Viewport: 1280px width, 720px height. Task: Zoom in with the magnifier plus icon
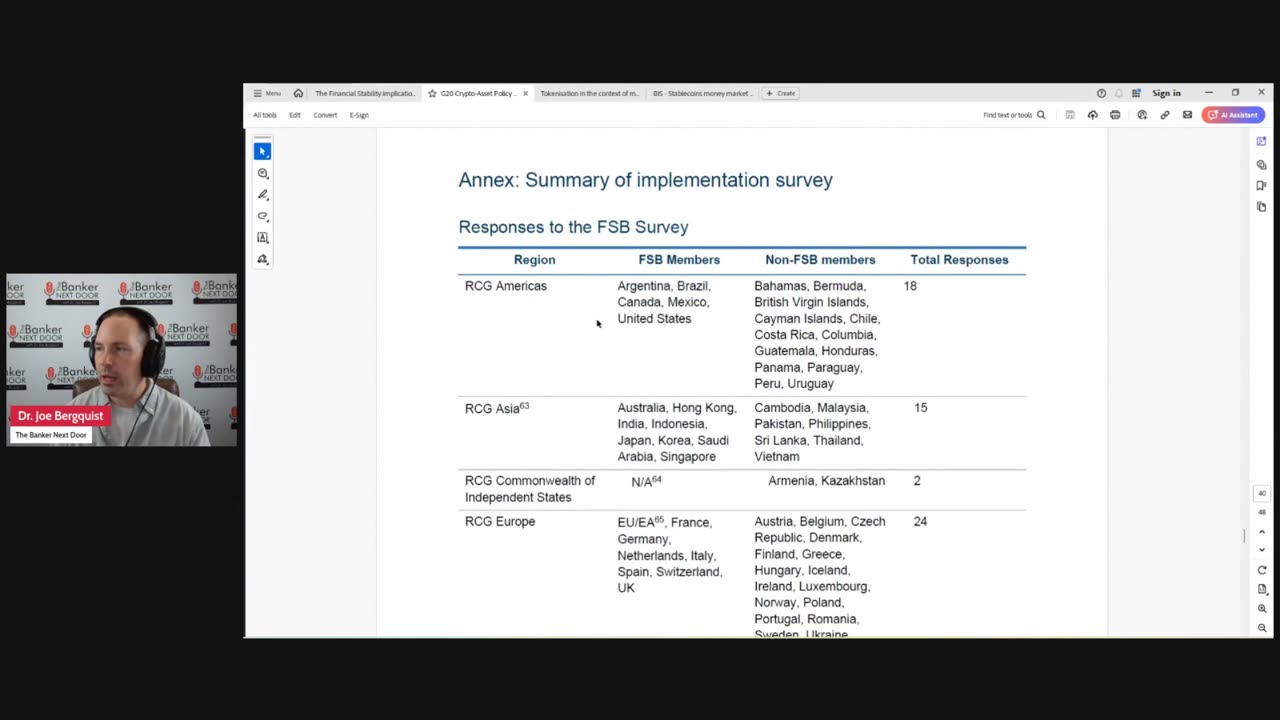1262,608
